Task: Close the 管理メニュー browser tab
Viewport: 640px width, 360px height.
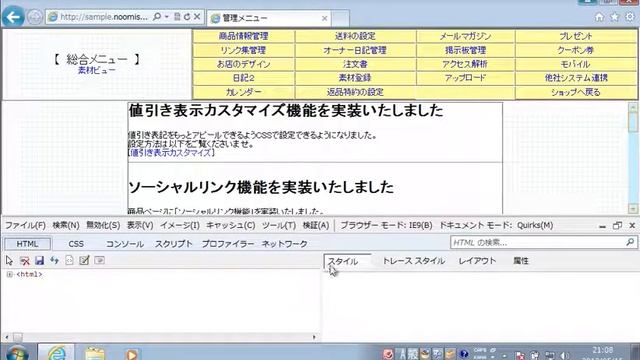Action: pyautogui.click(x=324, y=18)
